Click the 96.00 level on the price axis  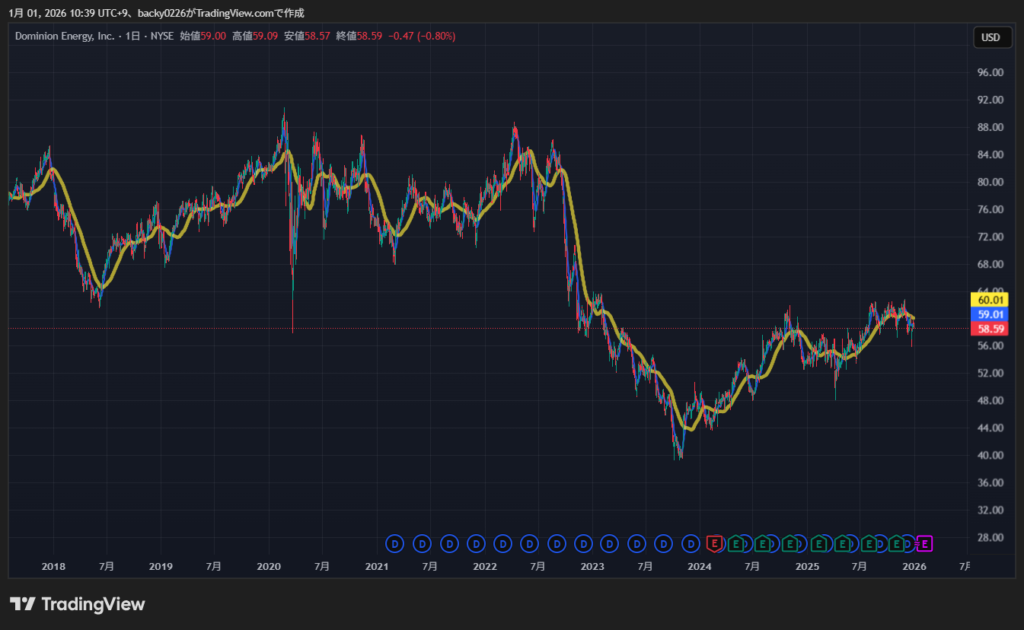pos(990,73)
